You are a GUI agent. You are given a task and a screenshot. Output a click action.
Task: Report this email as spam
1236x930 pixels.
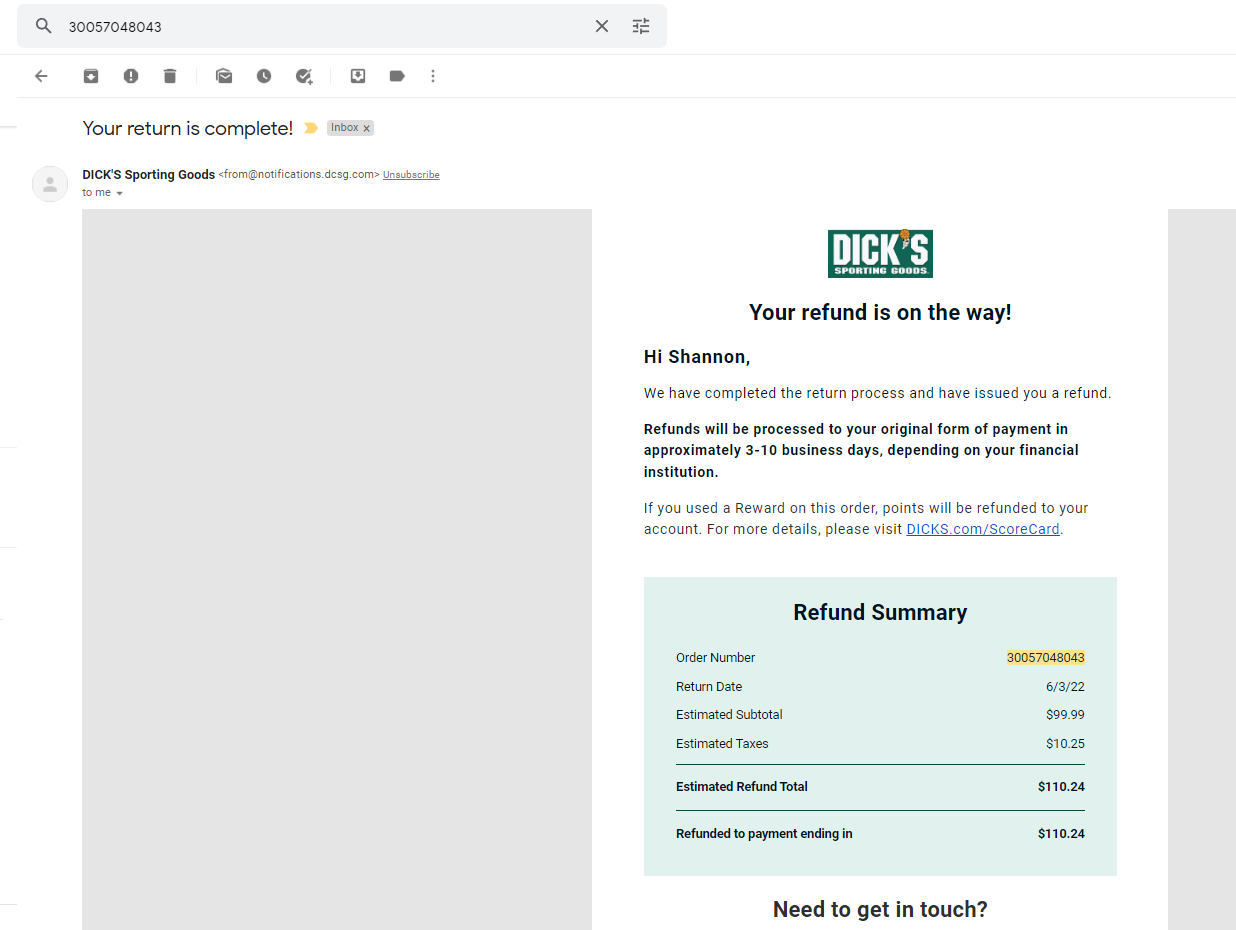[131, 76]
